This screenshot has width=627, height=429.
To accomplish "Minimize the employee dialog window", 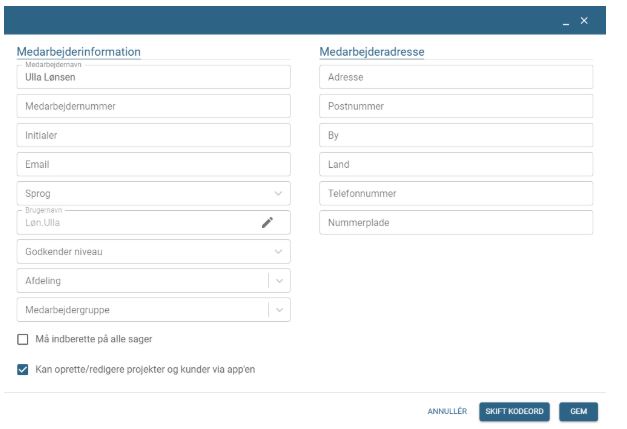I will click(x=567, y=21).
